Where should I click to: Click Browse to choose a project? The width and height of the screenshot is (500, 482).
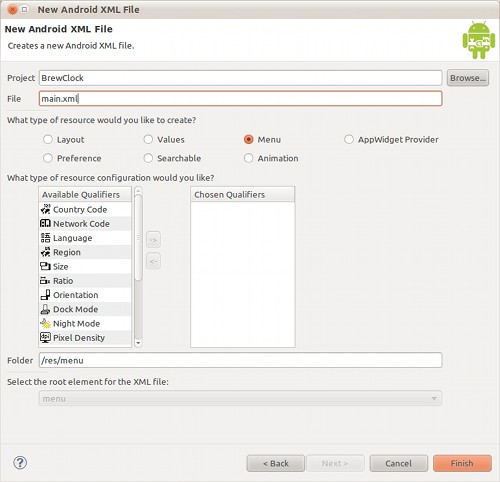468,78
